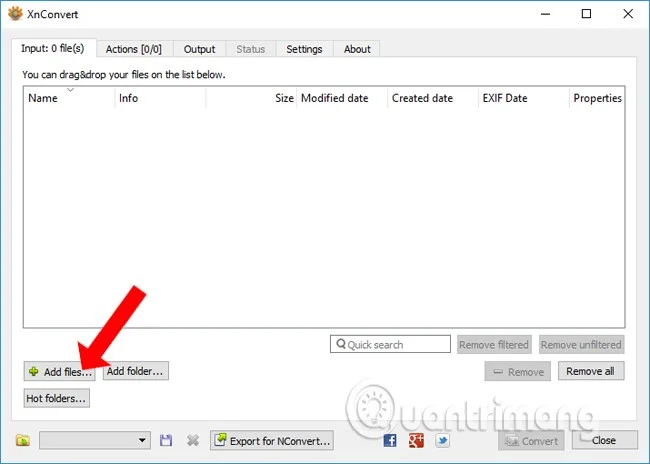Image resolution: width=650 pixels, height=464 pixels.
Task: Click Export for NConvert... button
Action: pyautogui.click(x=272, y=440)
